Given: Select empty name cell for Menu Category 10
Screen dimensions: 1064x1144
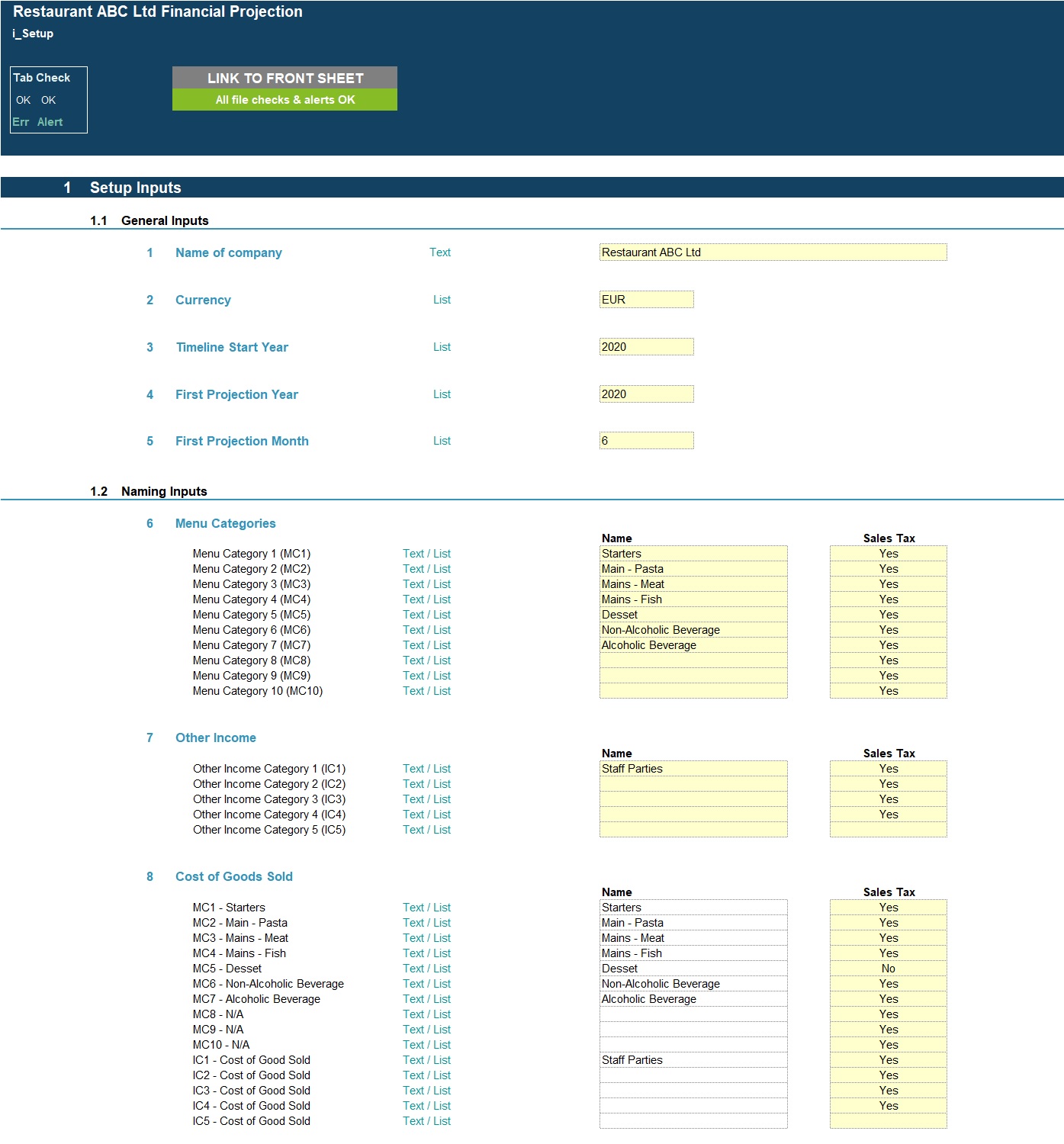Looking at the screenshot, I should (x=693, y=691).
